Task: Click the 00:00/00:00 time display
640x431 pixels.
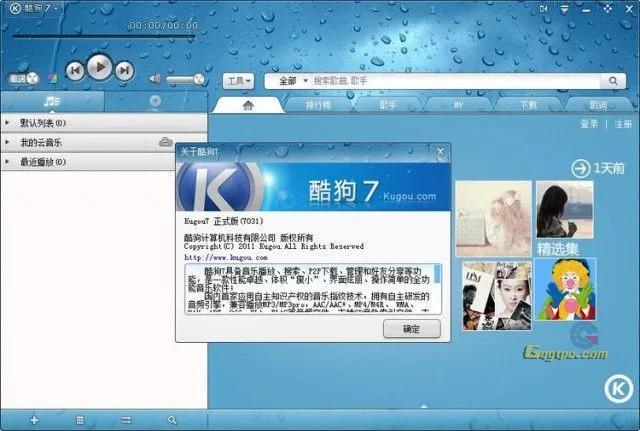Action: pos(163,25)
